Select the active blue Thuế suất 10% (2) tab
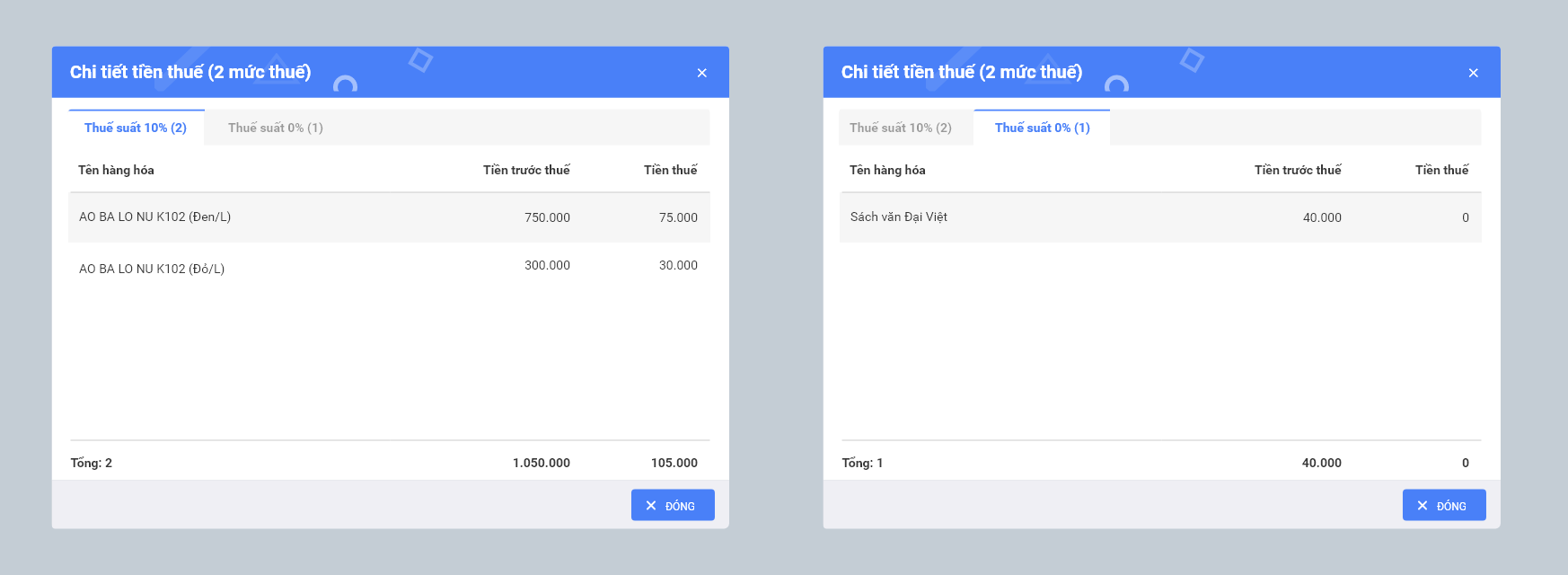Image resolution: width=1568 pixels, height=575 pixels. 136,128
